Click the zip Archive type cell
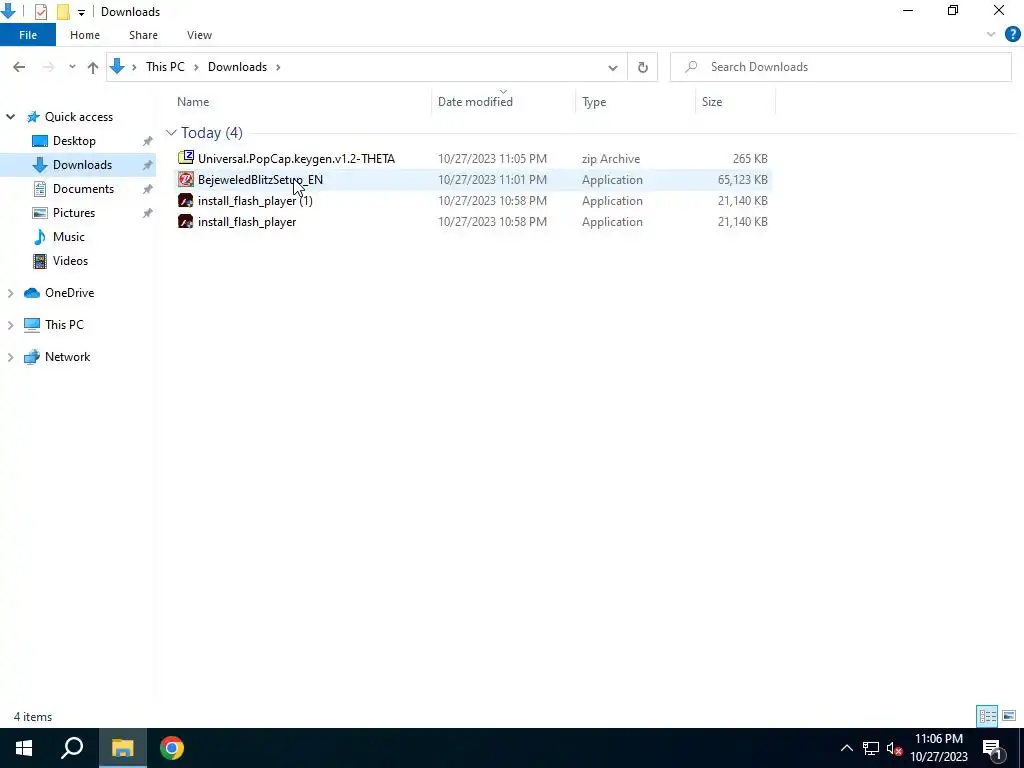The height and width of the screenshot is (768, 1024). [611, 159]
